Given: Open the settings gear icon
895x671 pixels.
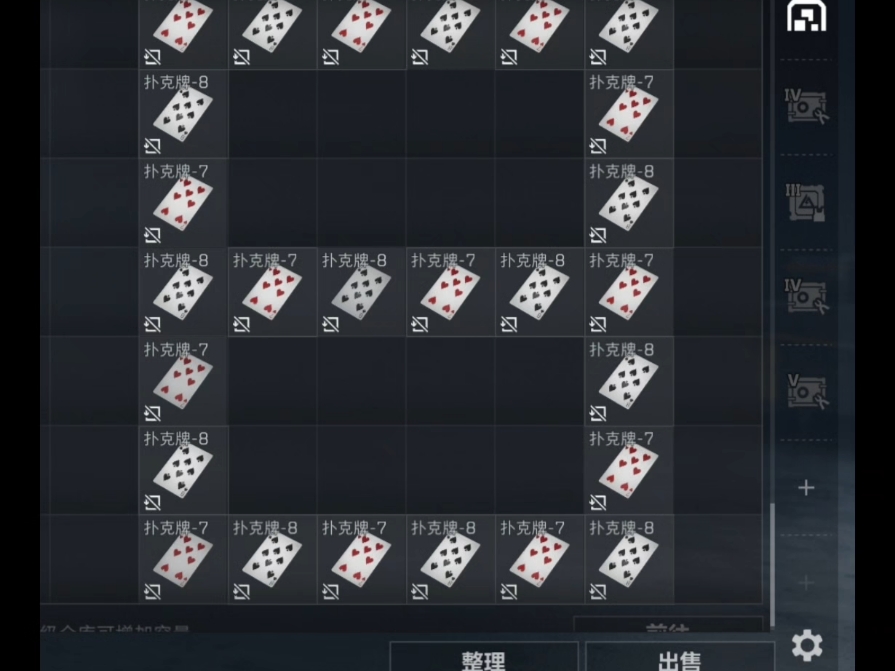Looking at the screenshot, I should pos(807,645).
